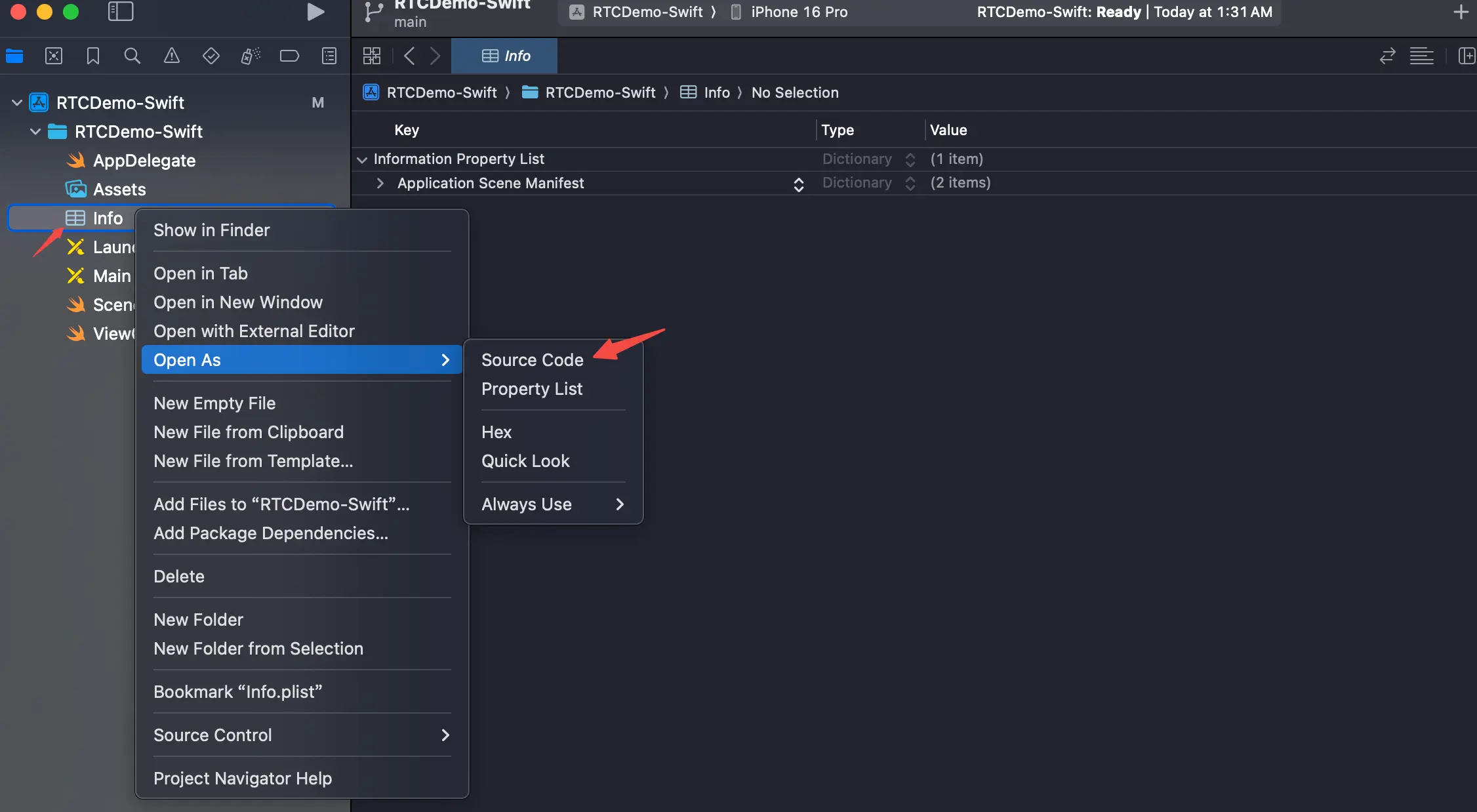Choose Add Package Dependencies
This screenshot has width=1477, height=812.
pos(302,533)
